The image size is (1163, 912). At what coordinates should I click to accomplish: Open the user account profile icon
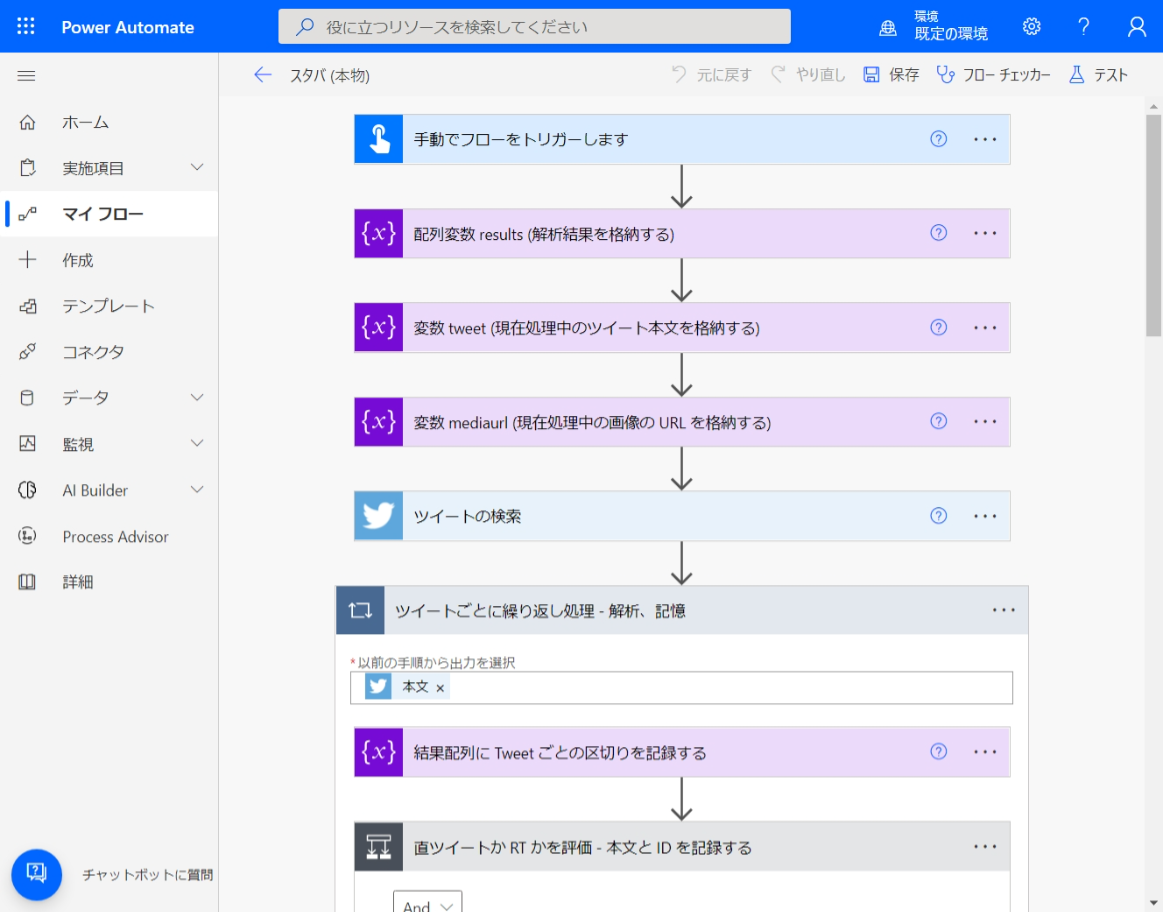1136,27
